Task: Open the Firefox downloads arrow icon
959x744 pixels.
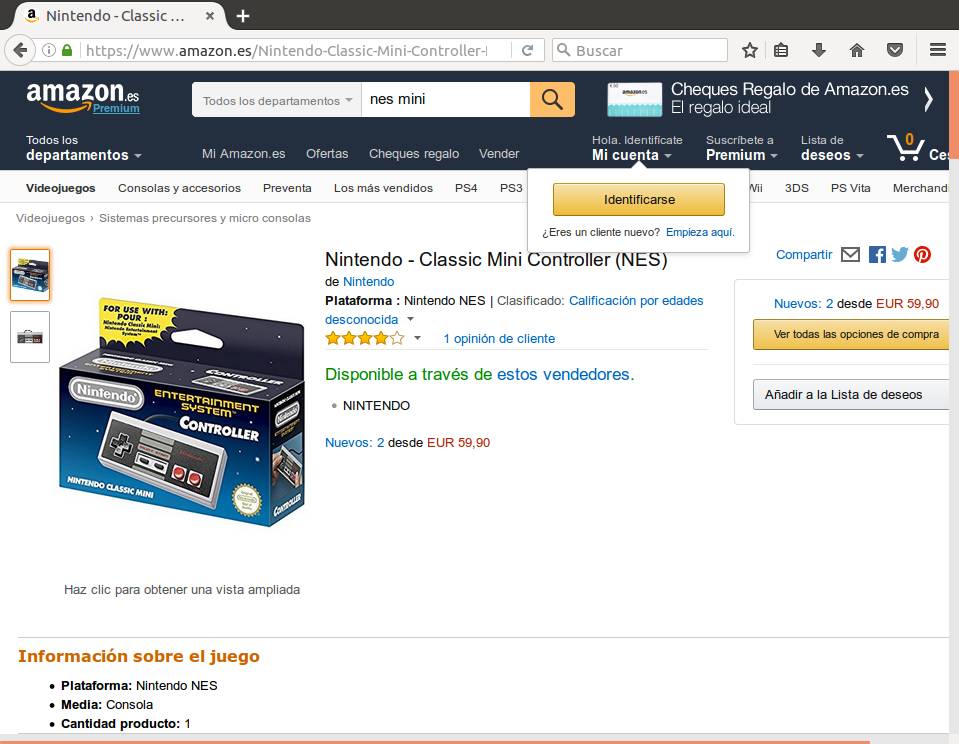Action: click(x=818, y=50)
